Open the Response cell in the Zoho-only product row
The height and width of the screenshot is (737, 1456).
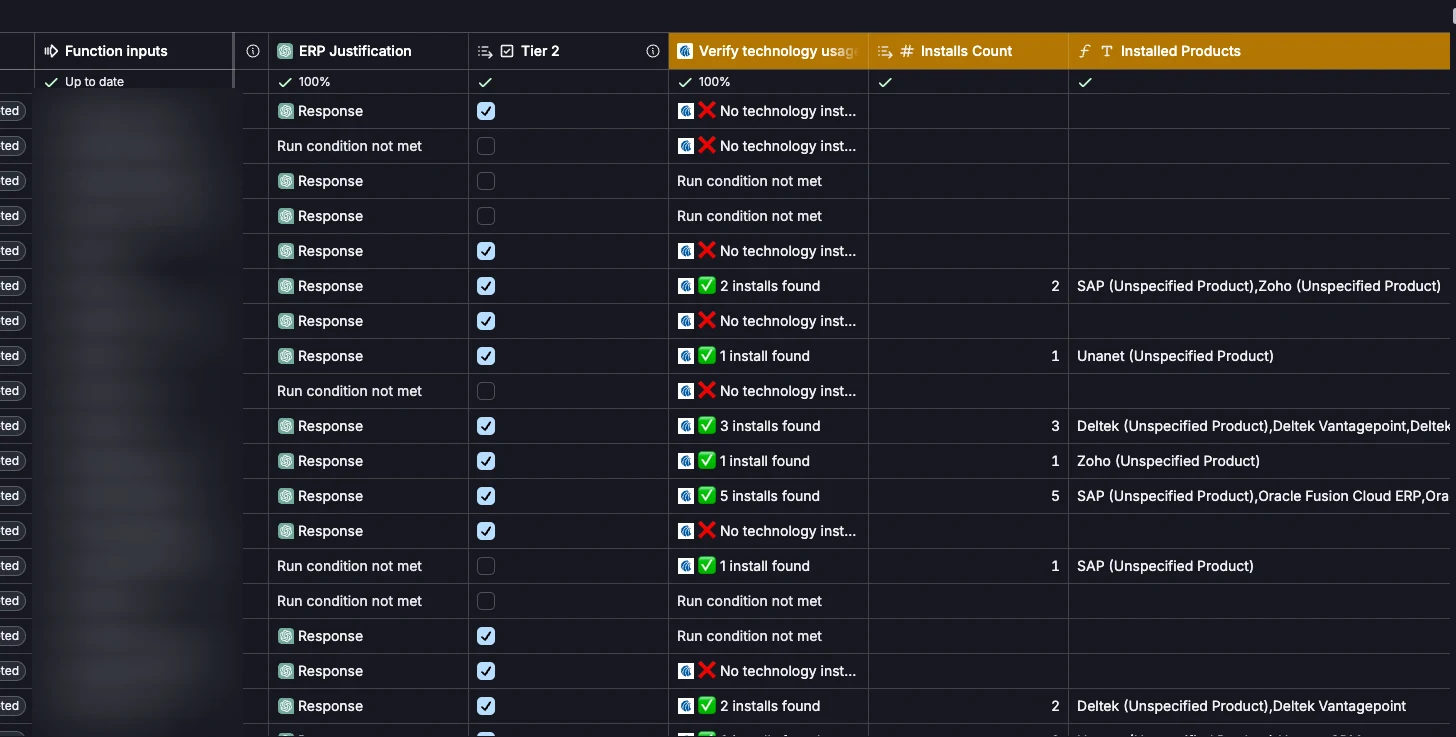368,461
